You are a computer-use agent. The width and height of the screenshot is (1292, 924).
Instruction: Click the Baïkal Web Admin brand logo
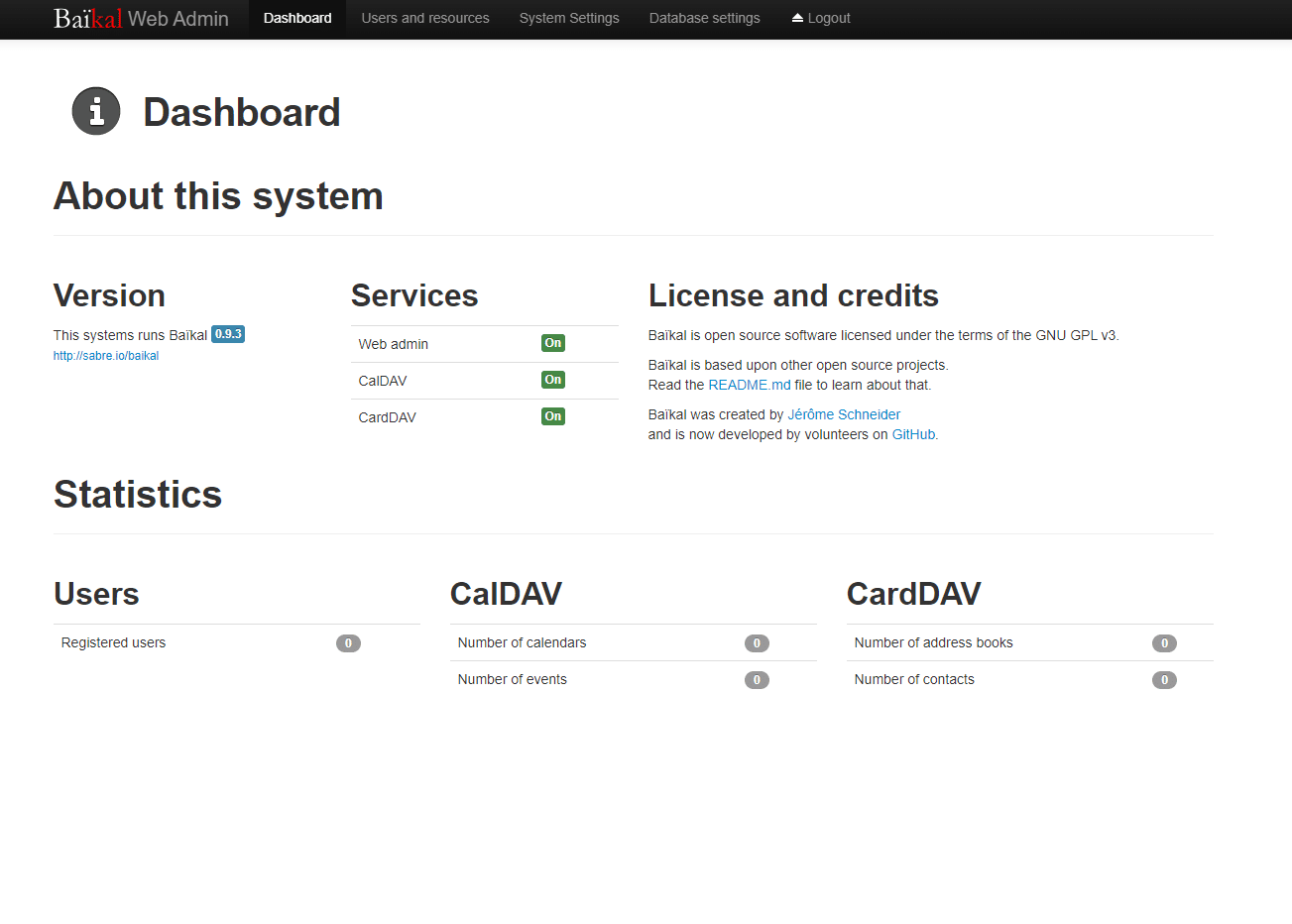(141, 18)
